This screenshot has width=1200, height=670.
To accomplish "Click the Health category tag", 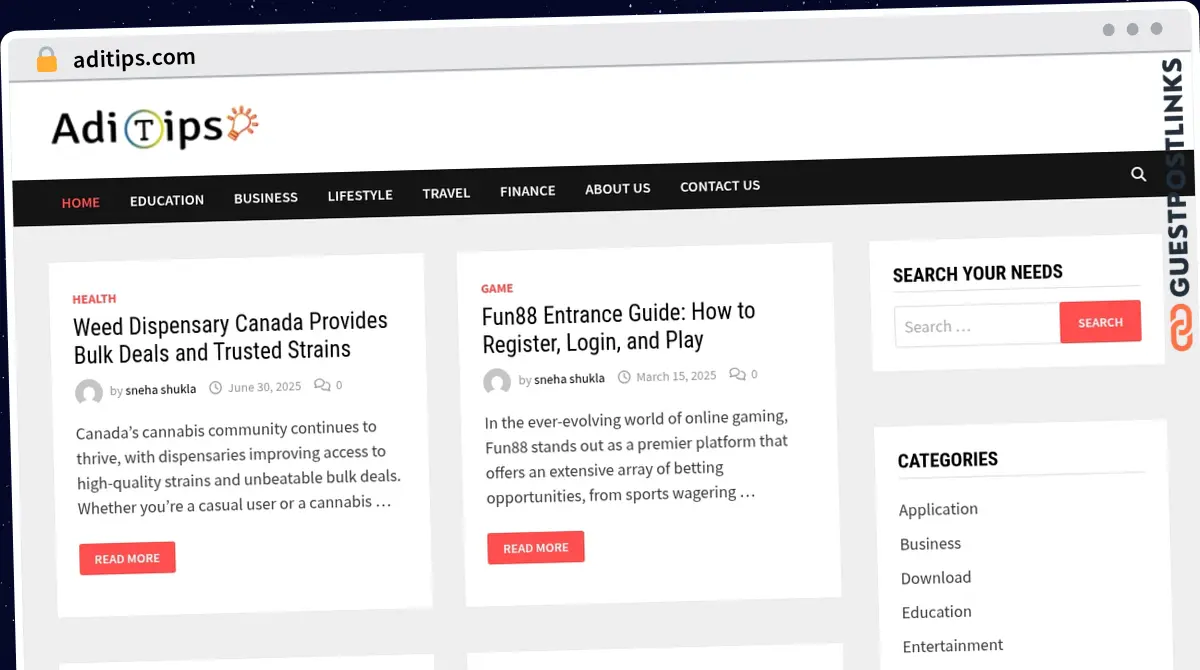I will point(94,299).
